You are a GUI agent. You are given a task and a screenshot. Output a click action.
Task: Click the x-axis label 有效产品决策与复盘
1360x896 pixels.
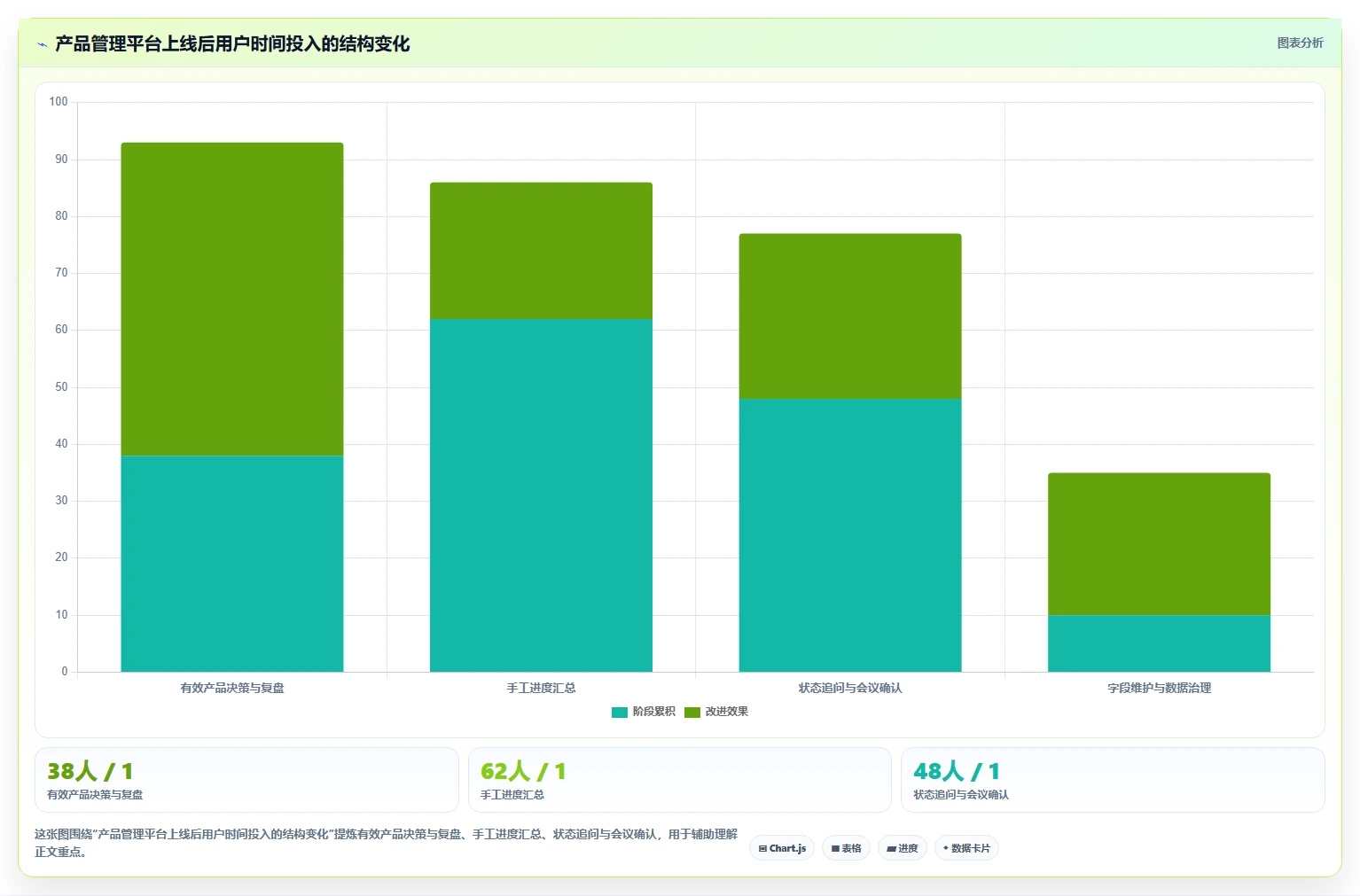point(232,688)
